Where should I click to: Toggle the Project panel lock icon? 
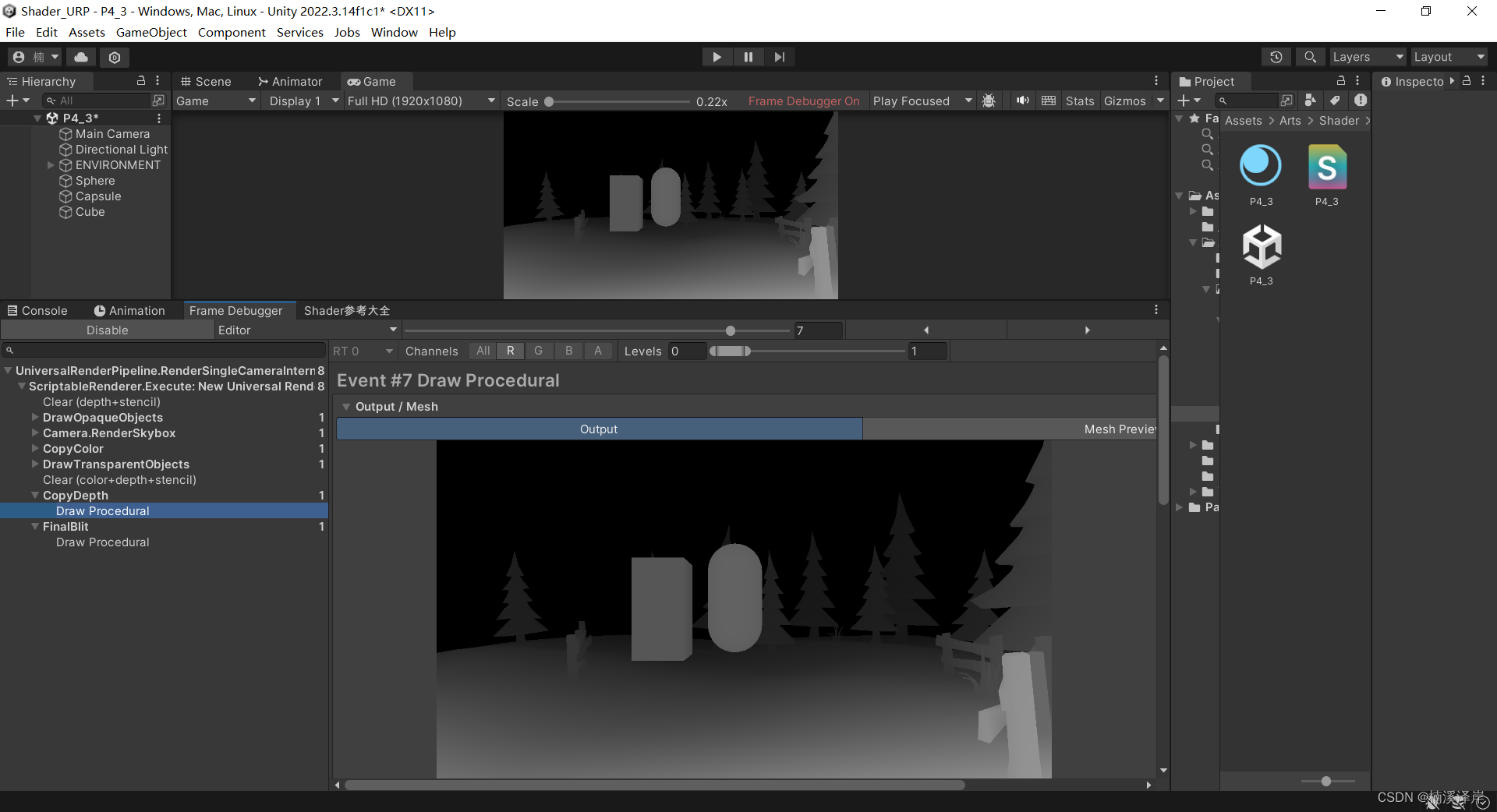(1341, 81)
